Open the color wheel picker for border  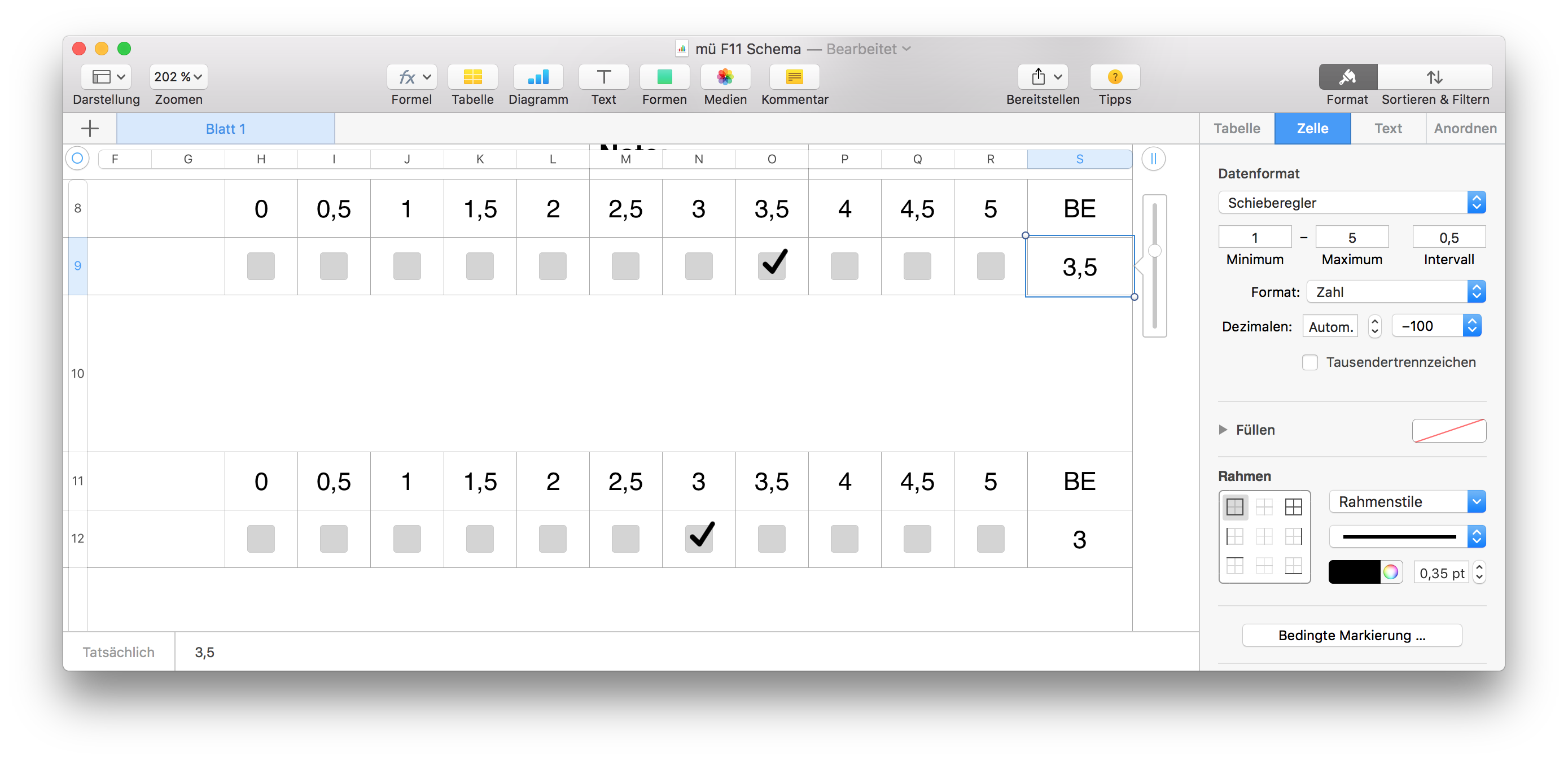click(1391, 572)
